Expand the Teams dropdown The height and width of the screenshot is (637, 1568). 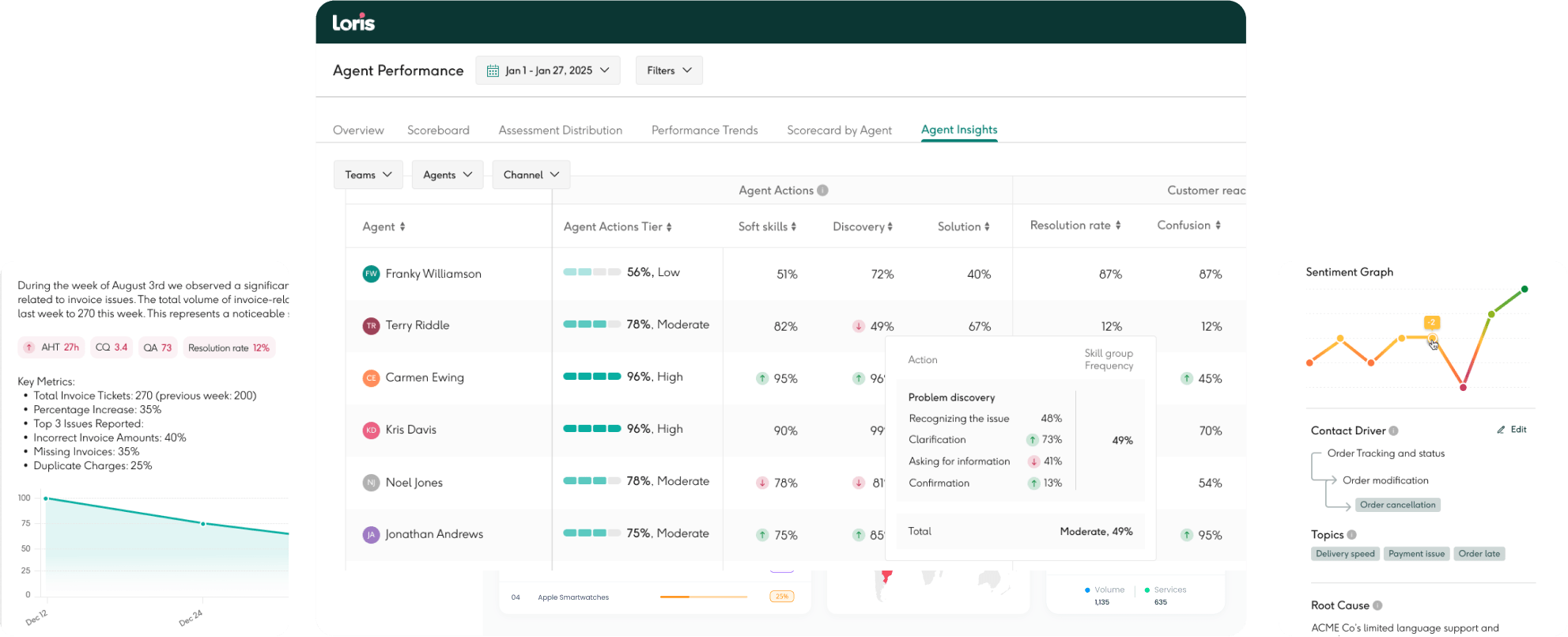[x=368, y=175]
